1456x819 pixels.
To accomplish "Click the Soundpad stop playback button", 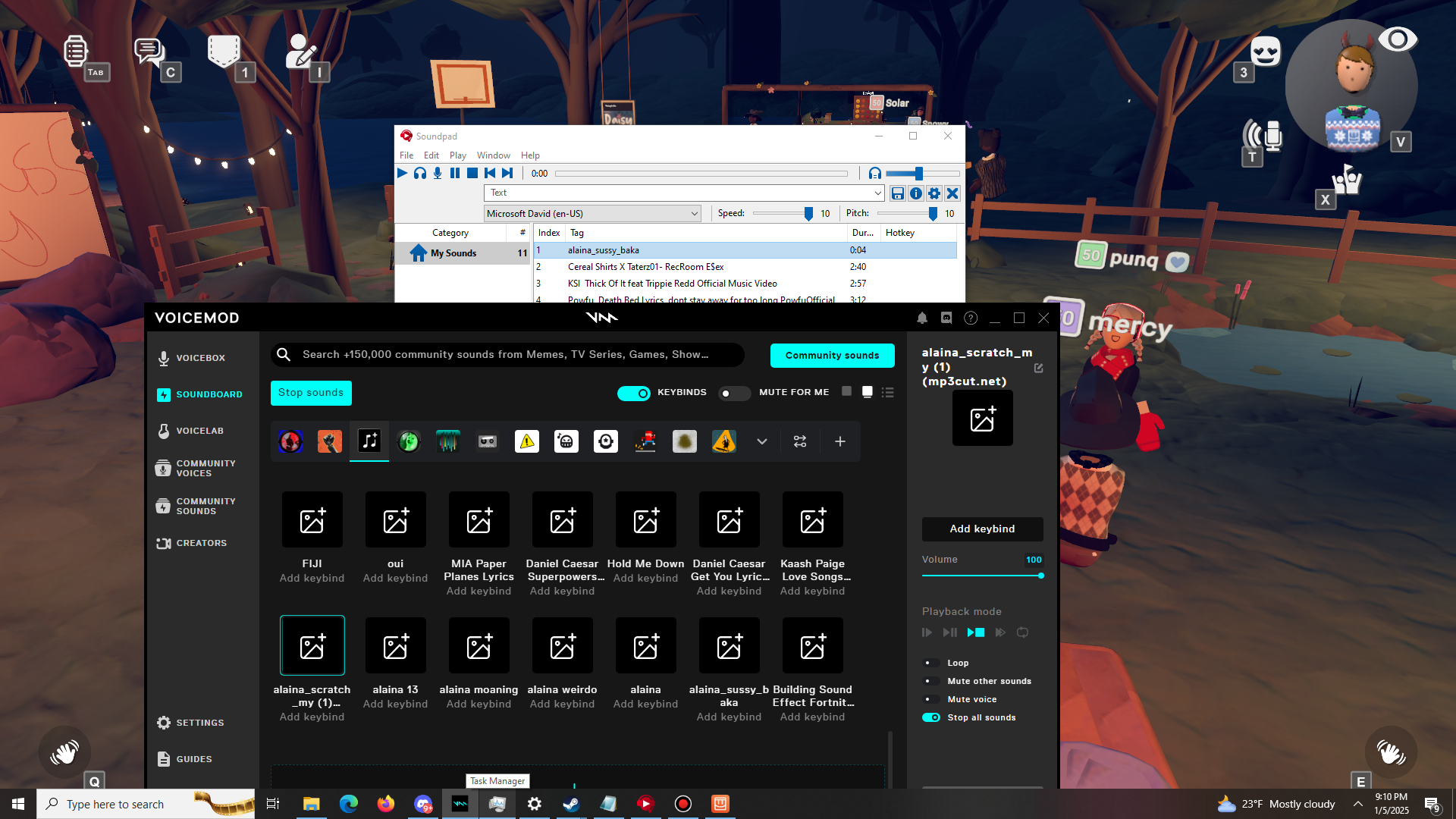I will (472, 174).
